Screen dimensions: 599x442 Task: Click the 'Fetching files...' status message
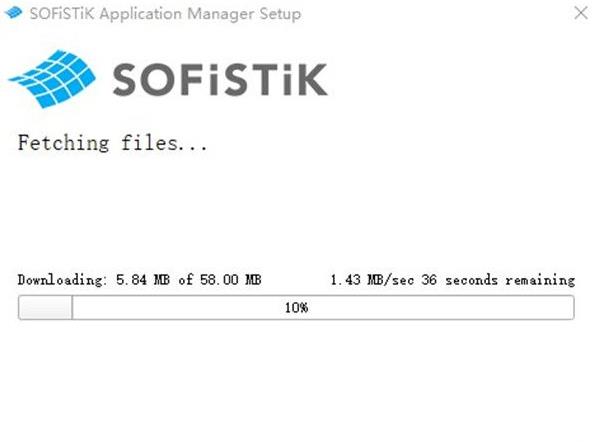click(x=112, y=143)
